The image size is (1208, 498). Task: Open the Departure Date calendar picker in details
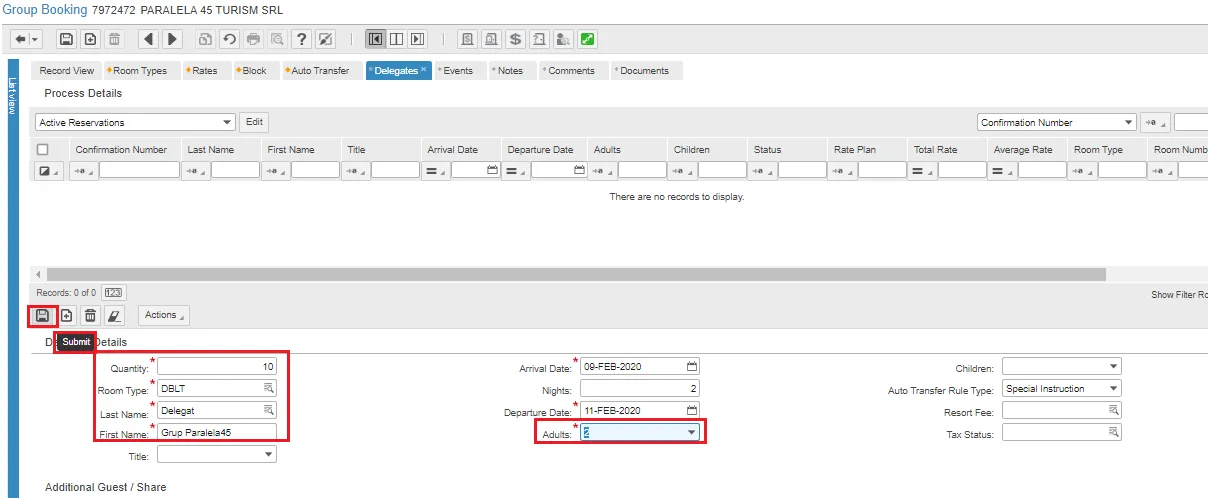tap(692, 410)
